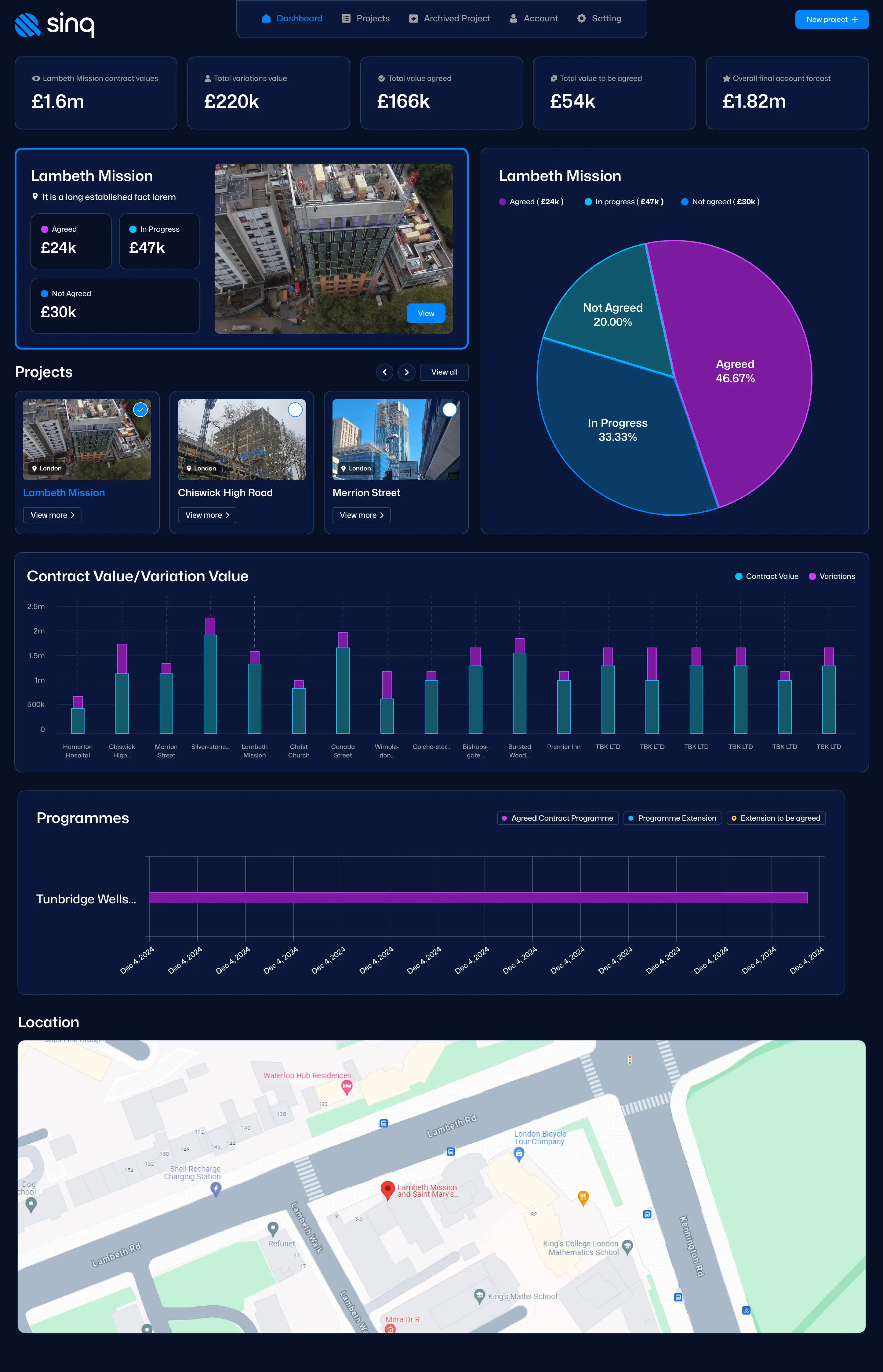This screenshot has width=883, height=1372.
Task: Deselect the Lambeth Mission project checkbox
Action: tap(140, 410)
